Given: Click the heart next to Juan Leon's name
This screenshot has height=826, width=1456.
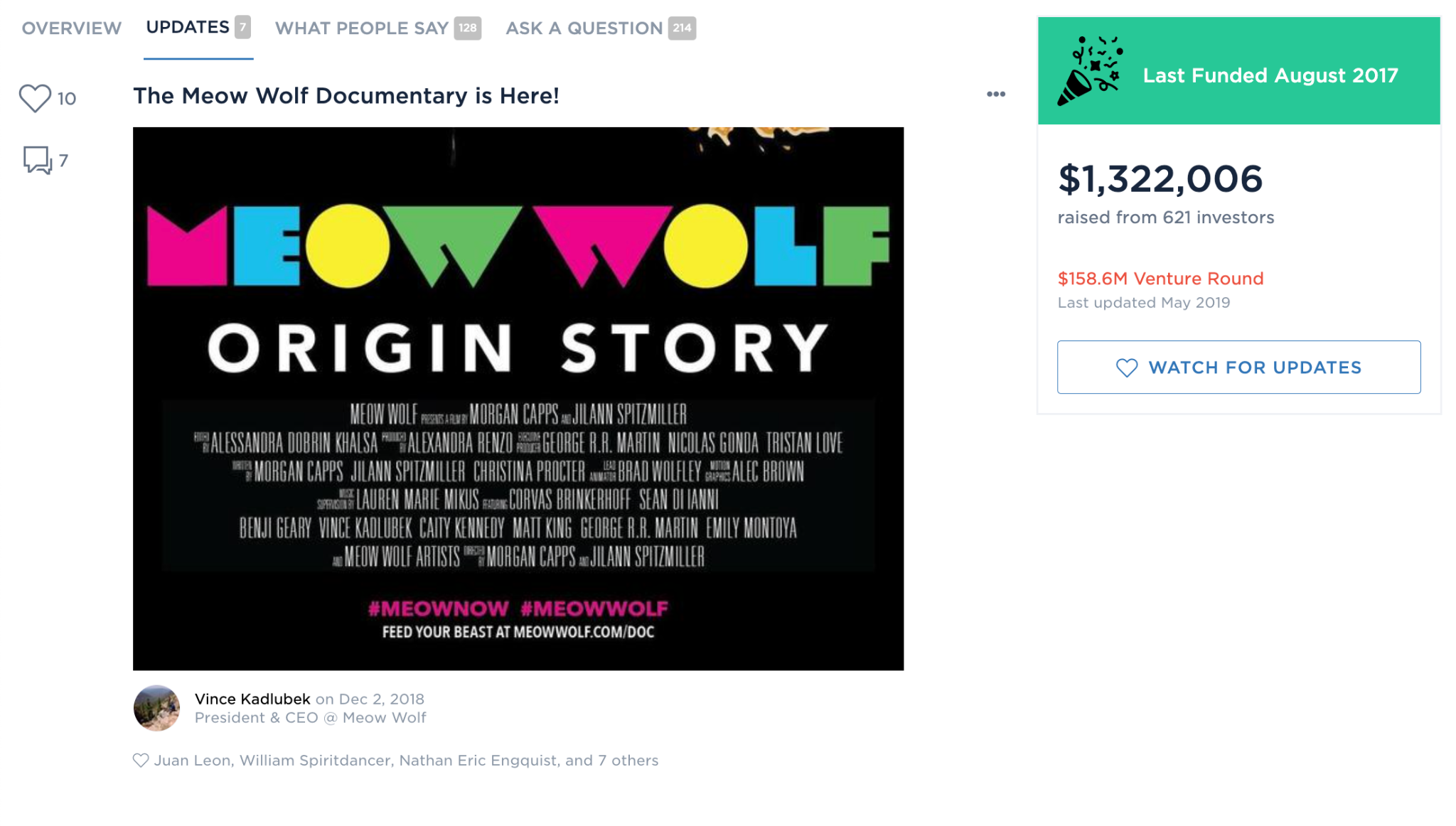Looking at the screenshot, I should [140, 760].
